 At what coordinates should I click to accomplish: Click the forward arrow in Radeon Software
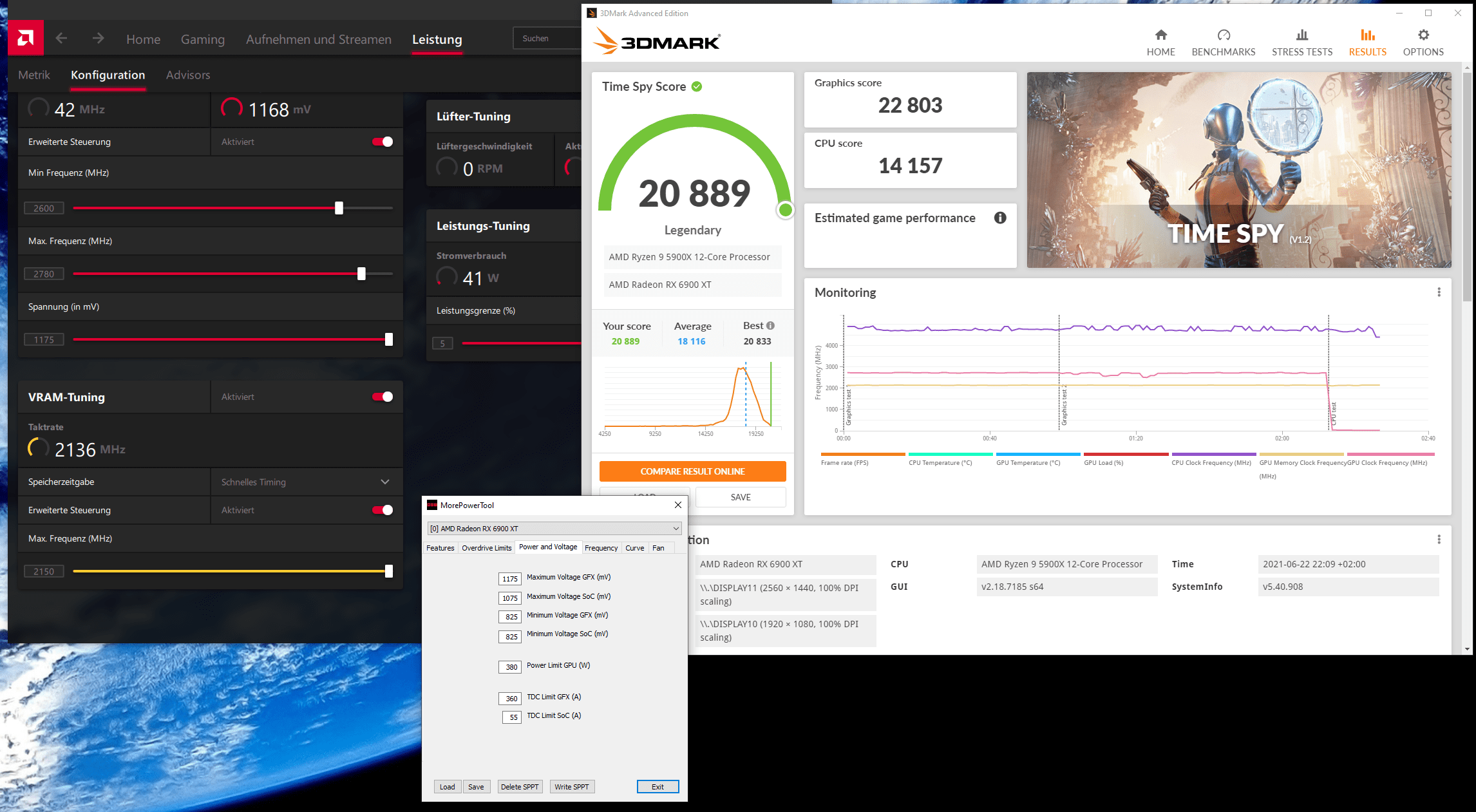[98, 39]
